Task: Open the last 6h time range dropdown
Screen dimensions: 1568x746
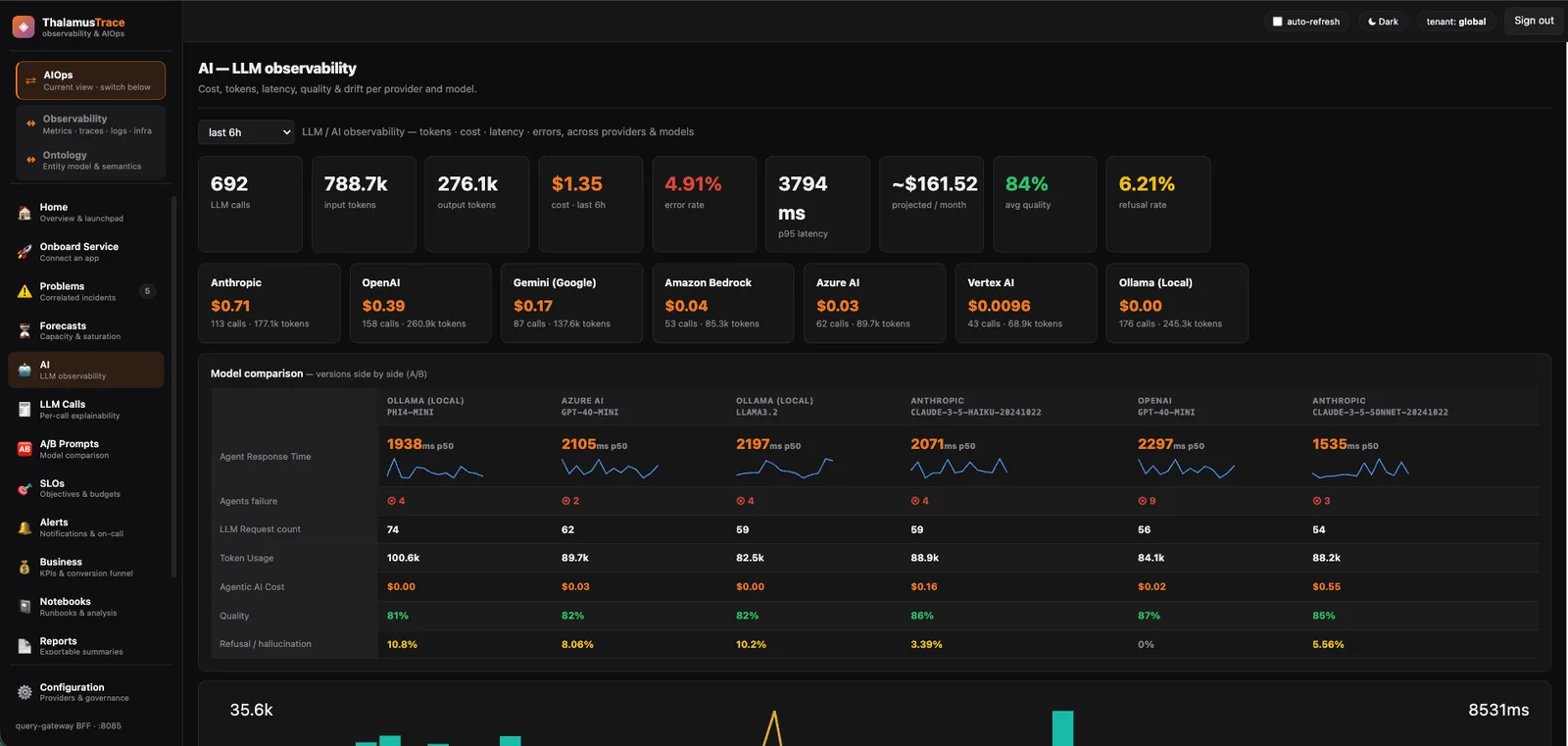Action: pos(246,132)
